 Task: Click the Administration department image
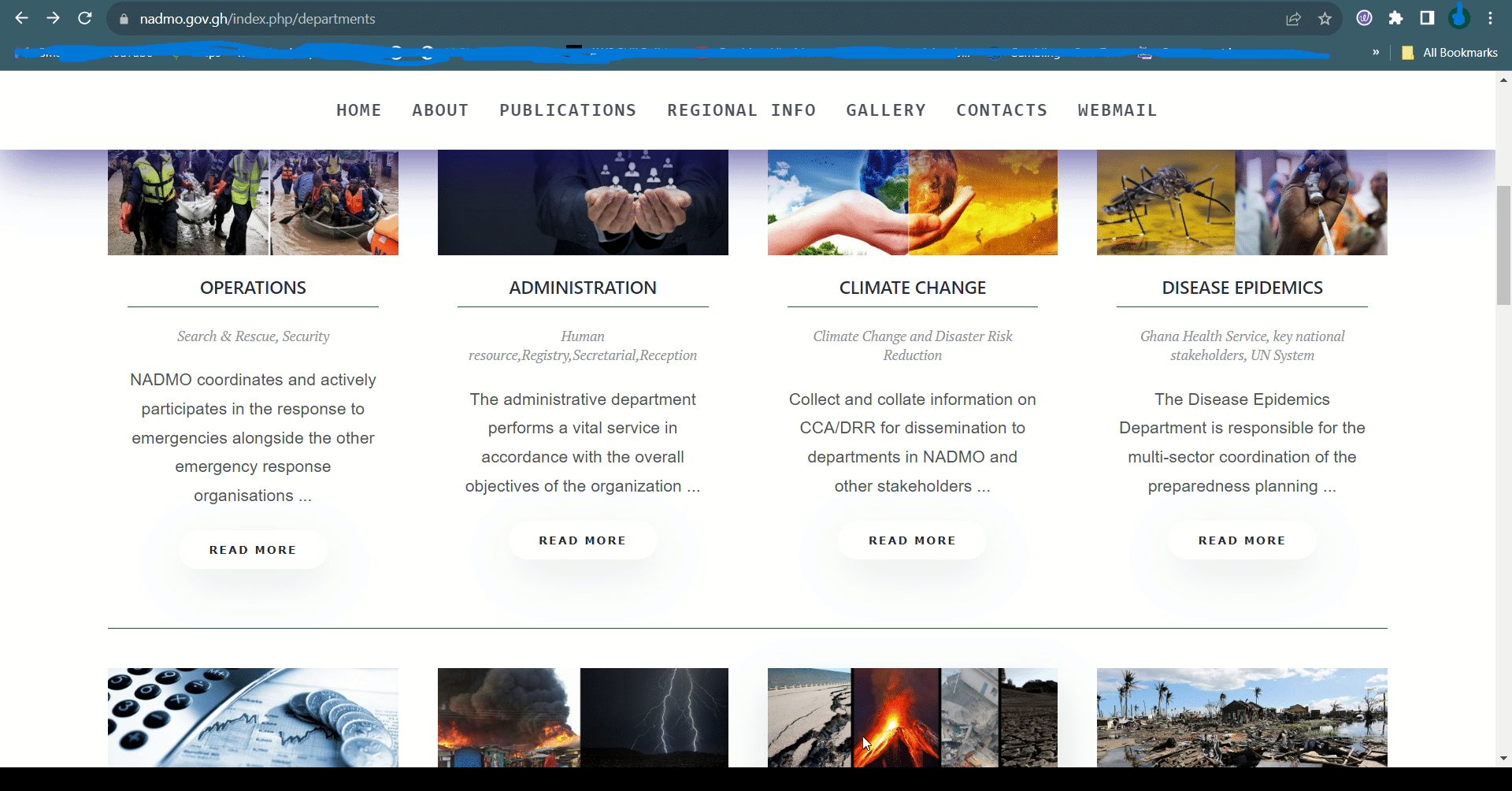coord(583,202)
